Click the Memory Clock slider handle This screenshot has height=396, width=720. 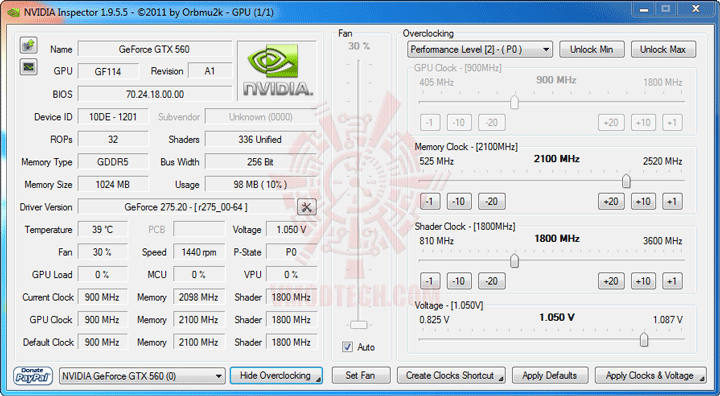(626, 181)
